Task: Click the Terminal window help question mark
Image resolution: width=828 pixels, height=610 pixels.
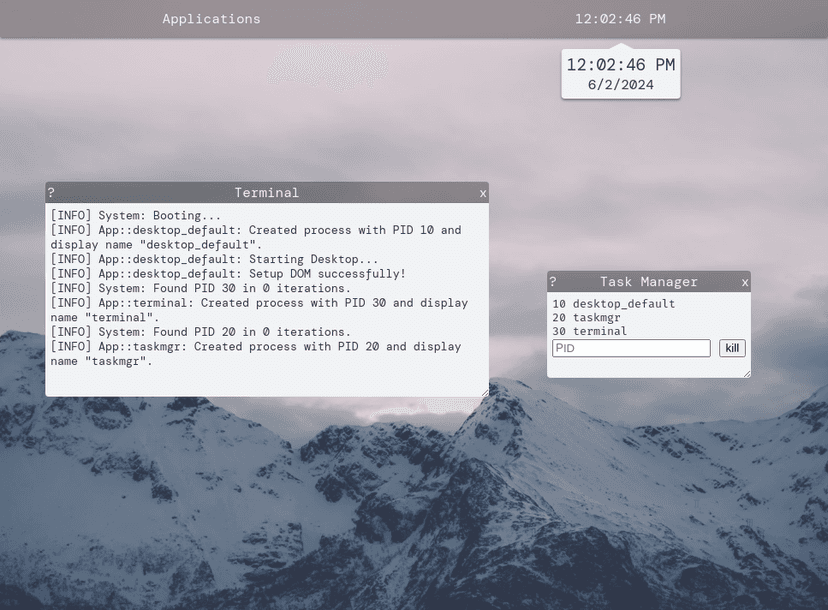Action: point(51,193)
